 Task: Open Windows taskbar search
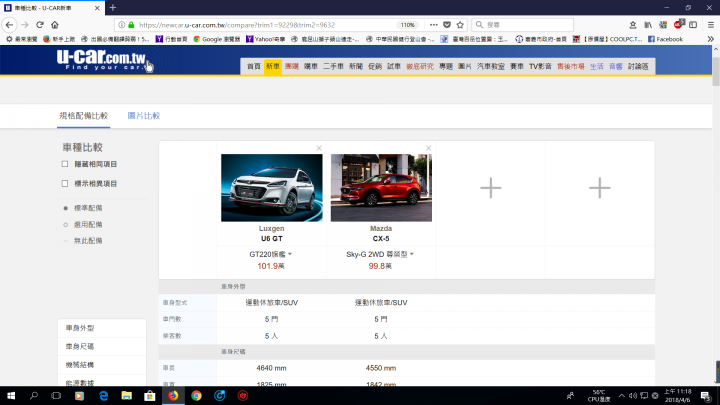point(34,395)
